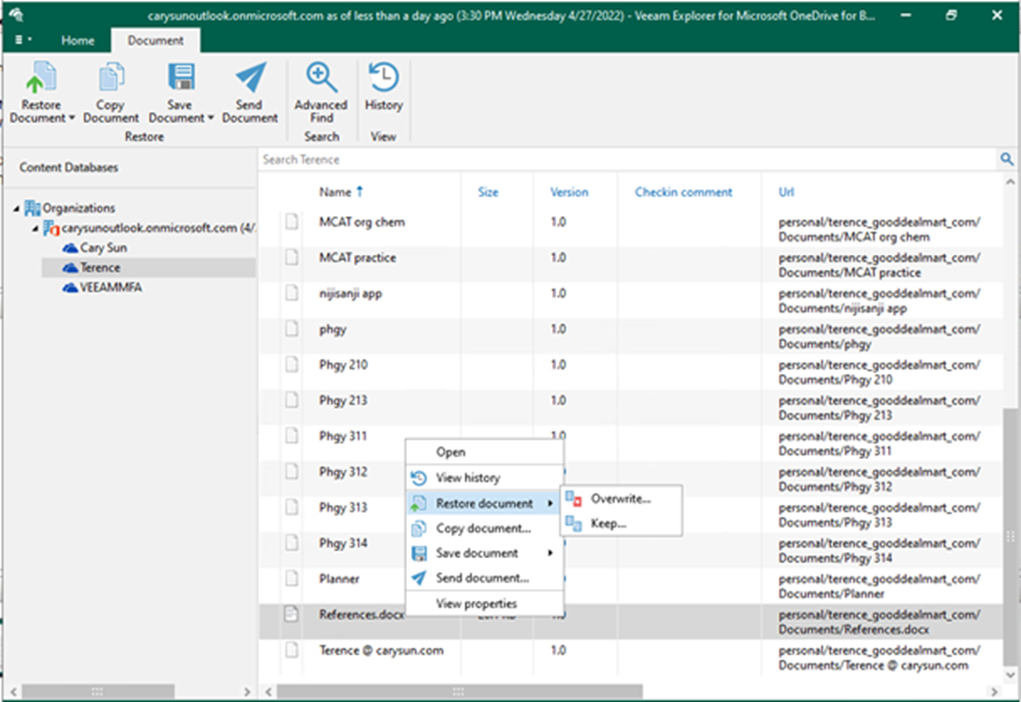
Task: Sort by the Name column header
Action: point(335,191)
